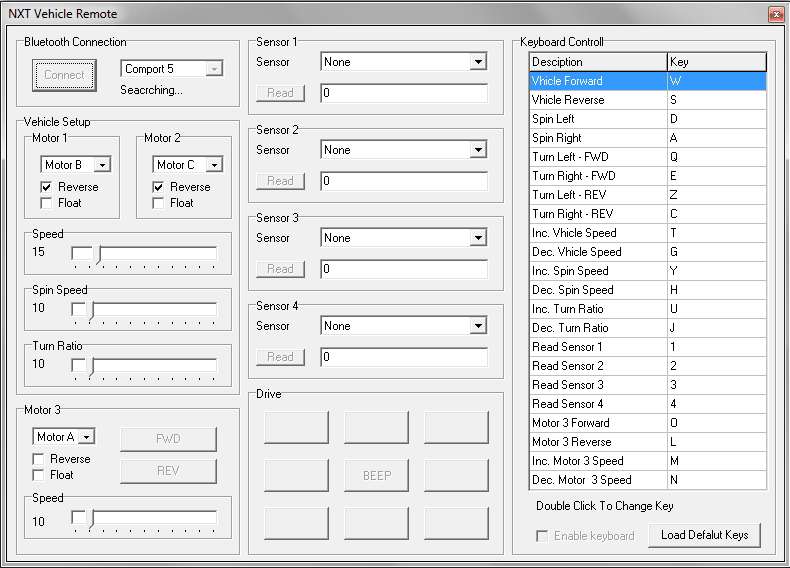Select the Read Sensor 4 row
790x568 pixels.
[x=648, y=404]
